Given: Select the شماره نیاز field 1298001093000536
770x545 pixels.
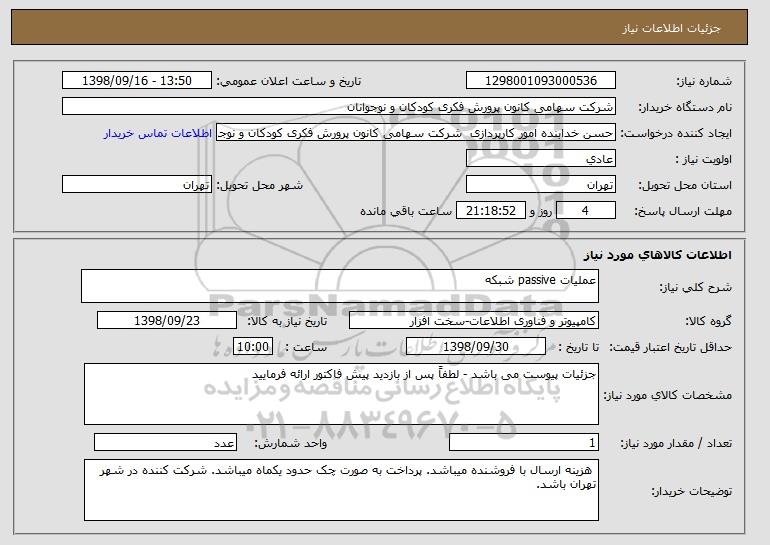Looking at the screenshot, I should click(541, 81).
